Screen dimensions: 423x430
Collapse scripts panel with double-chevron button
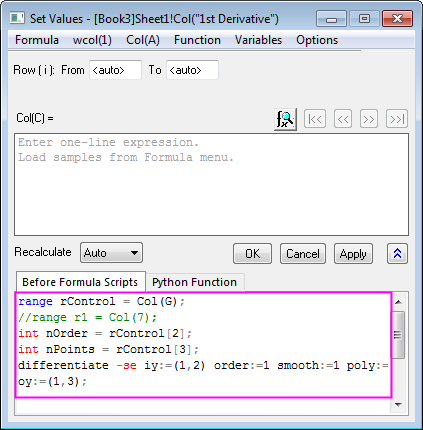(397, 254)
